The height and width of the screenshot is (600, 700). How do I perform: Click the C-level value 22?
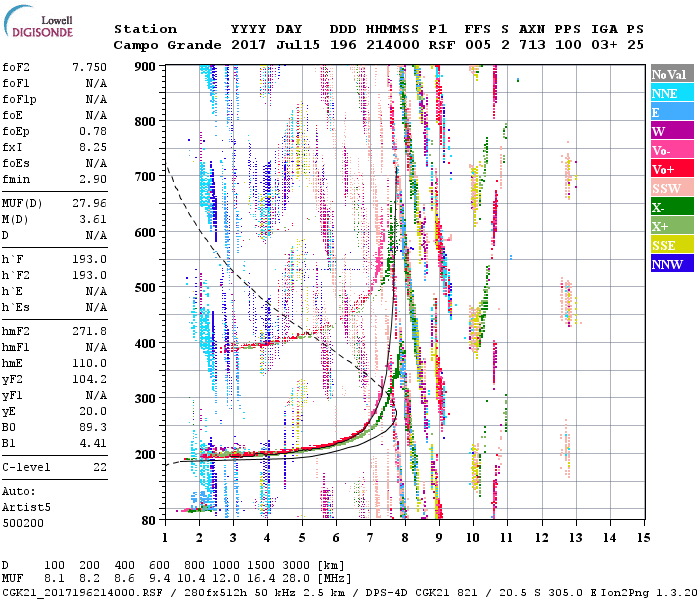pos(100,467)
